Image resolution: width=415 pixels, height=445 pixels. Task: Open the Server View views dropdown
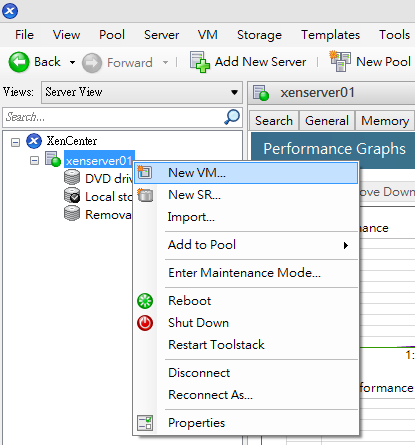click(142, 92)
